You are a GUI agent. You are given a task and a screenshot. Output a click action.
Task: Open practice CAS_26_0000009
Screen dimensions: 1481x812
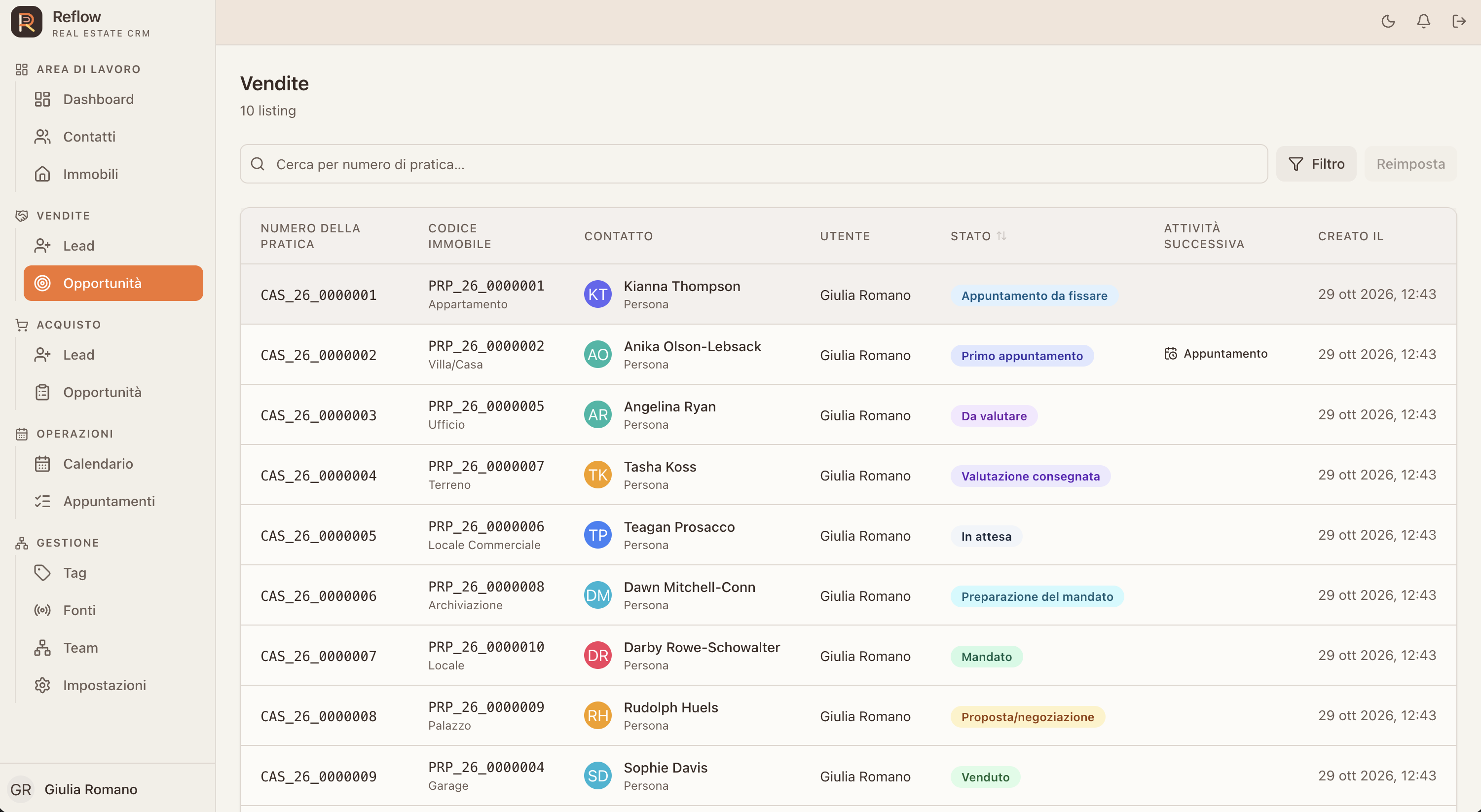tap(319, 777)
